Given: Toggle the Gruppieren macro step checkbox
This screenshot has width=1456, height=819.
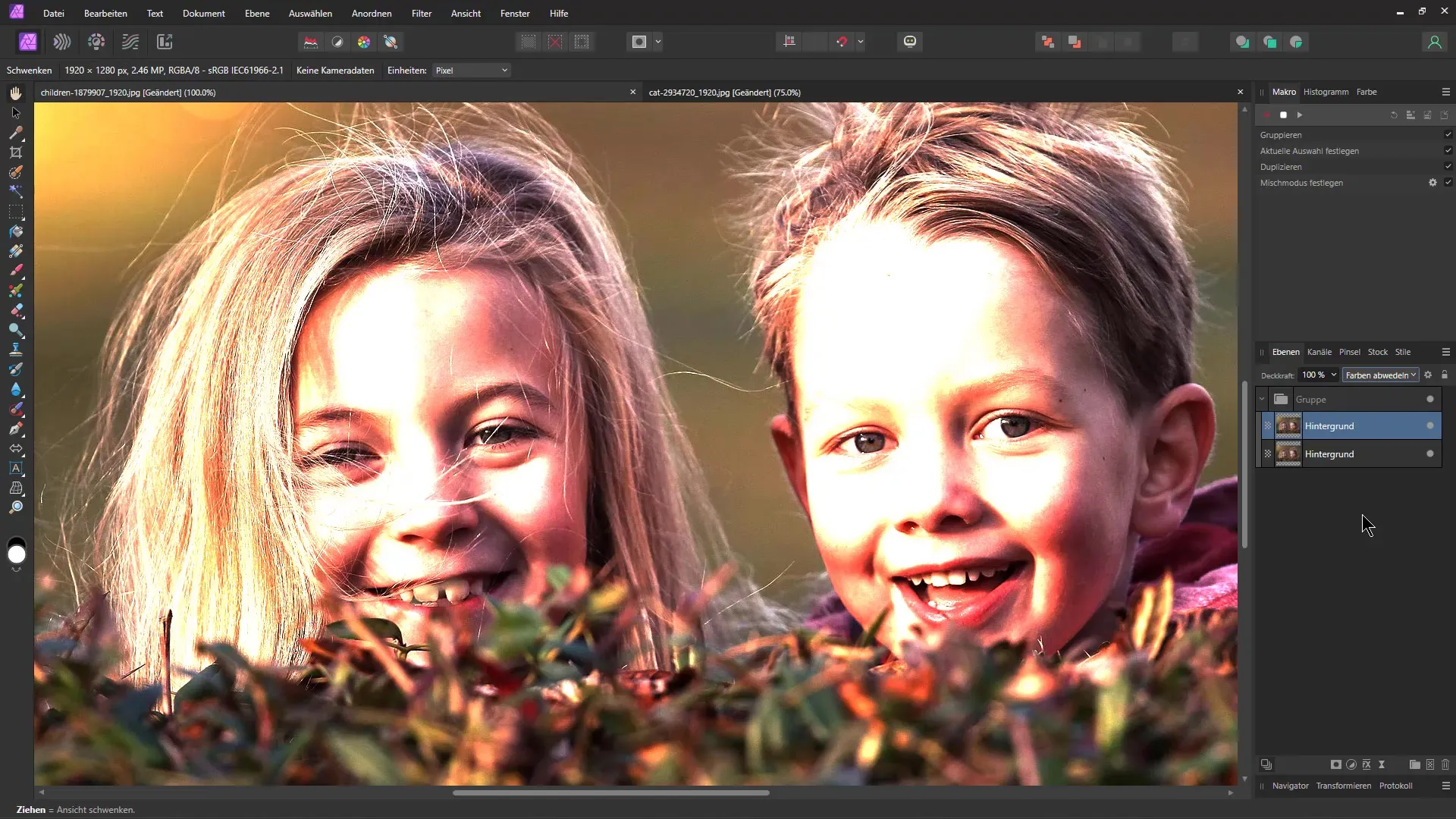Looking at the screenshot, I should [x=1448, y=135].
